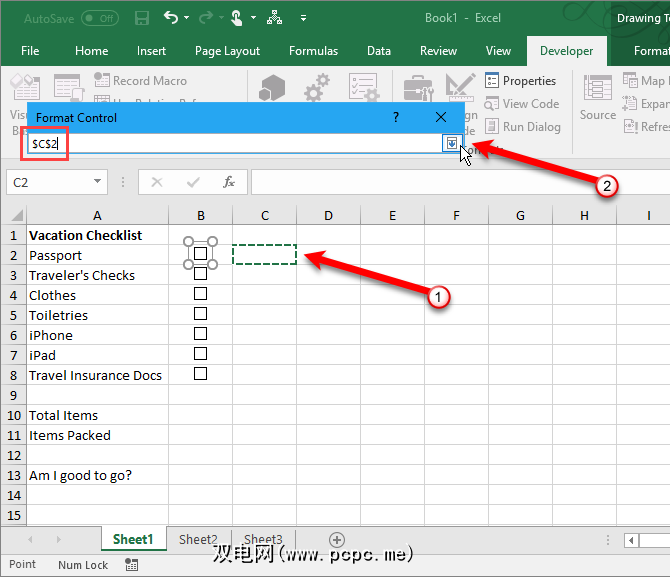Click the Undo arrow icon

[171, 18]
